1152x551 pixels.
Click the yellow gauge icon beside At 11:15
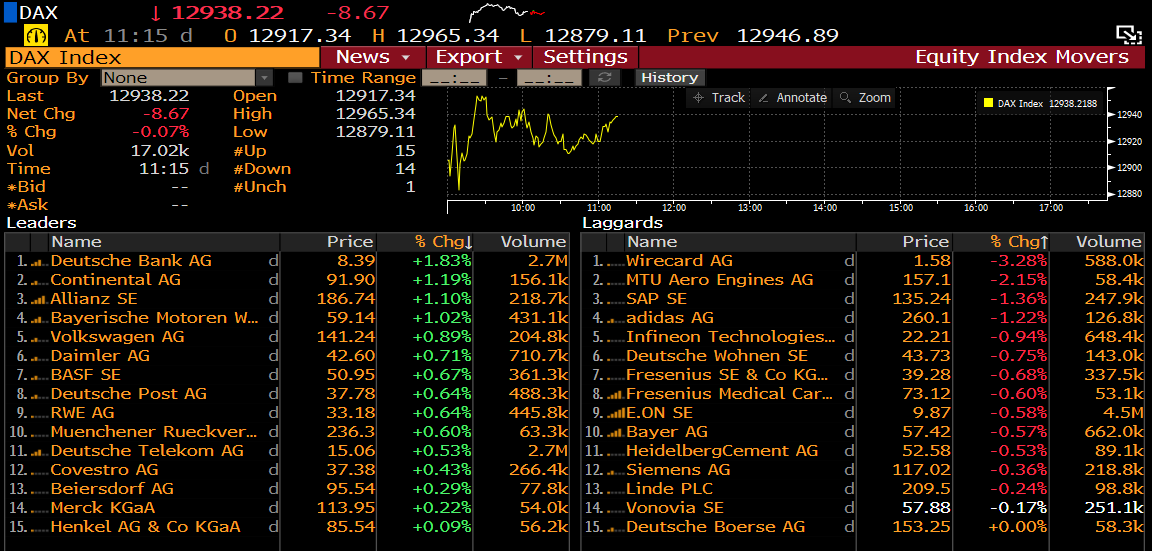[36, 35]
